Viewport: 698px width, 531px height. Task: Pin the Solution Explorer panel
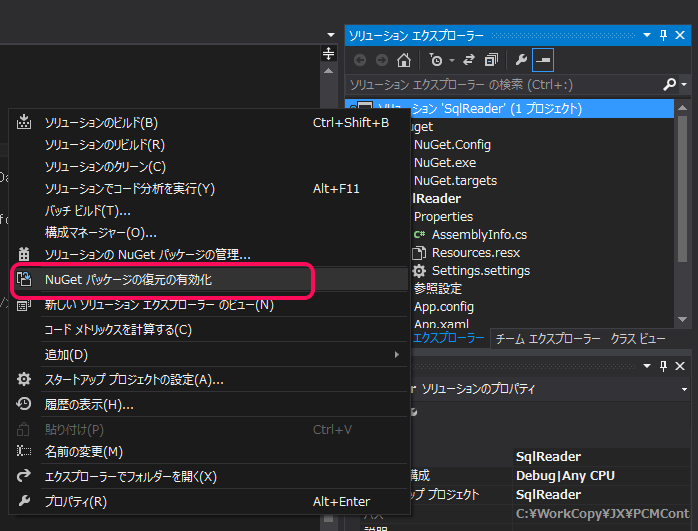click(663, 35)
